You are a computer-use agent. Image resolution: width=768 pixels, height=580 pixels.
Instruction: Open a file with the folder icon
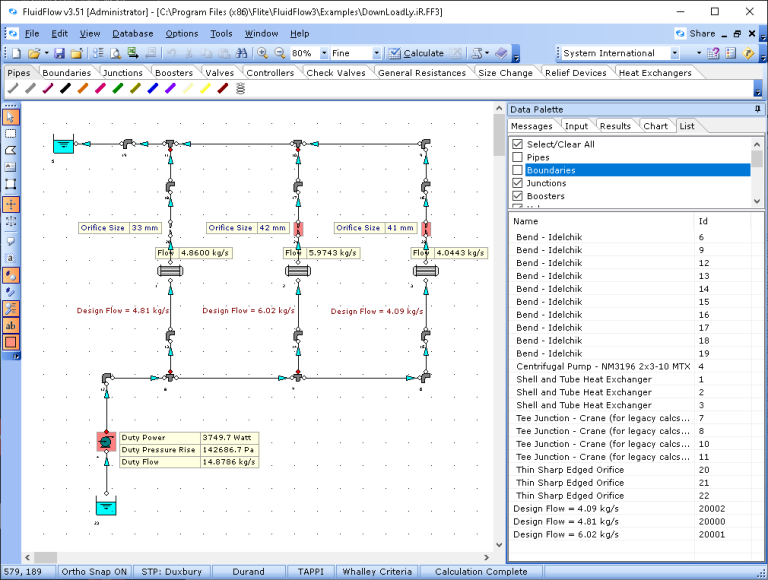click(x=33, y=53)
